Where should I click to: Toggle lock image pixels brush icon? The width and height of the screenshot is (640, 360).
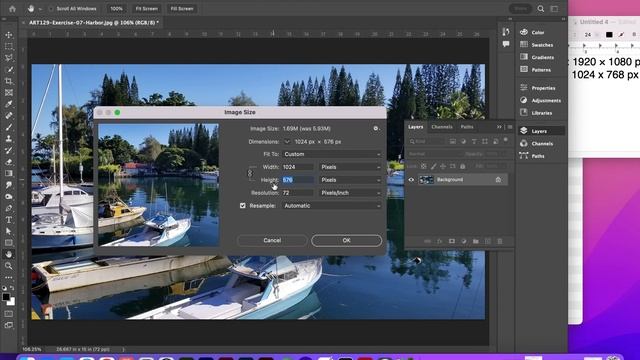(433, 167)
